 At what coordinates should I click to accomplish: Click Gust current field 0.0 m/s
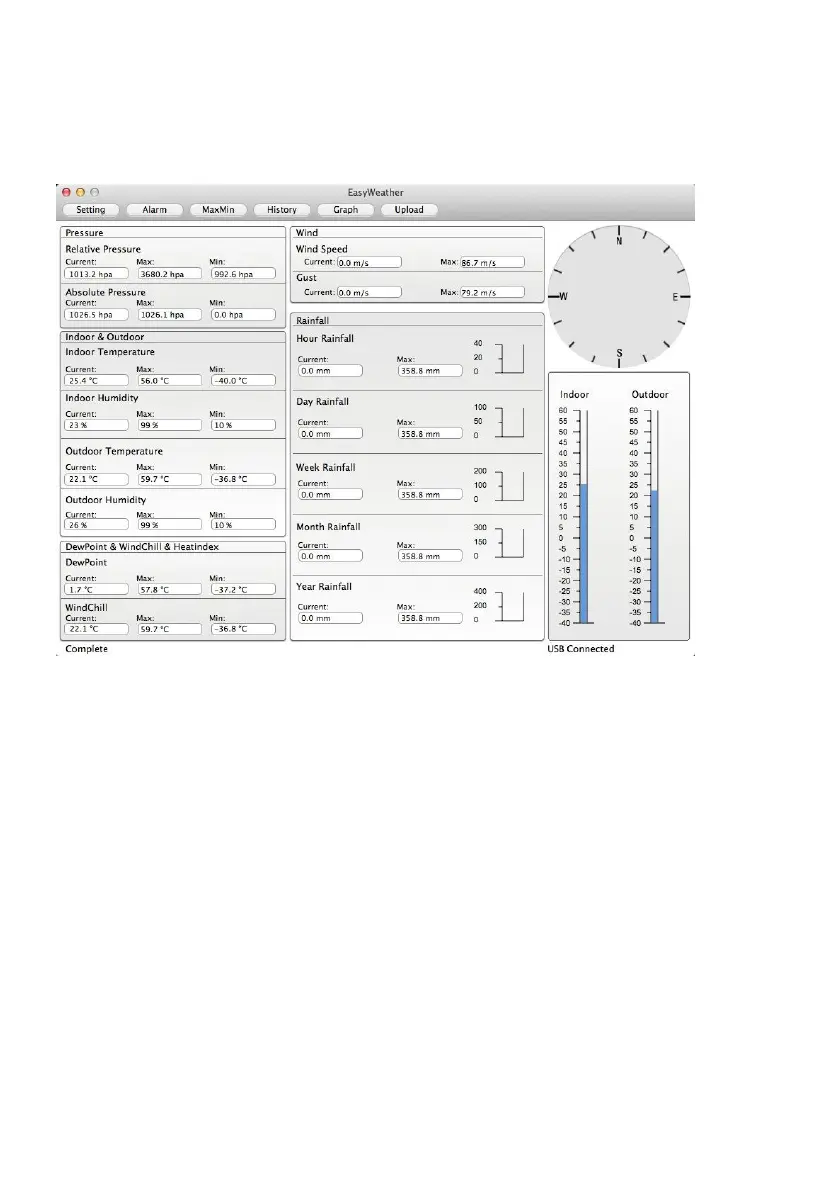coord(369,292)
